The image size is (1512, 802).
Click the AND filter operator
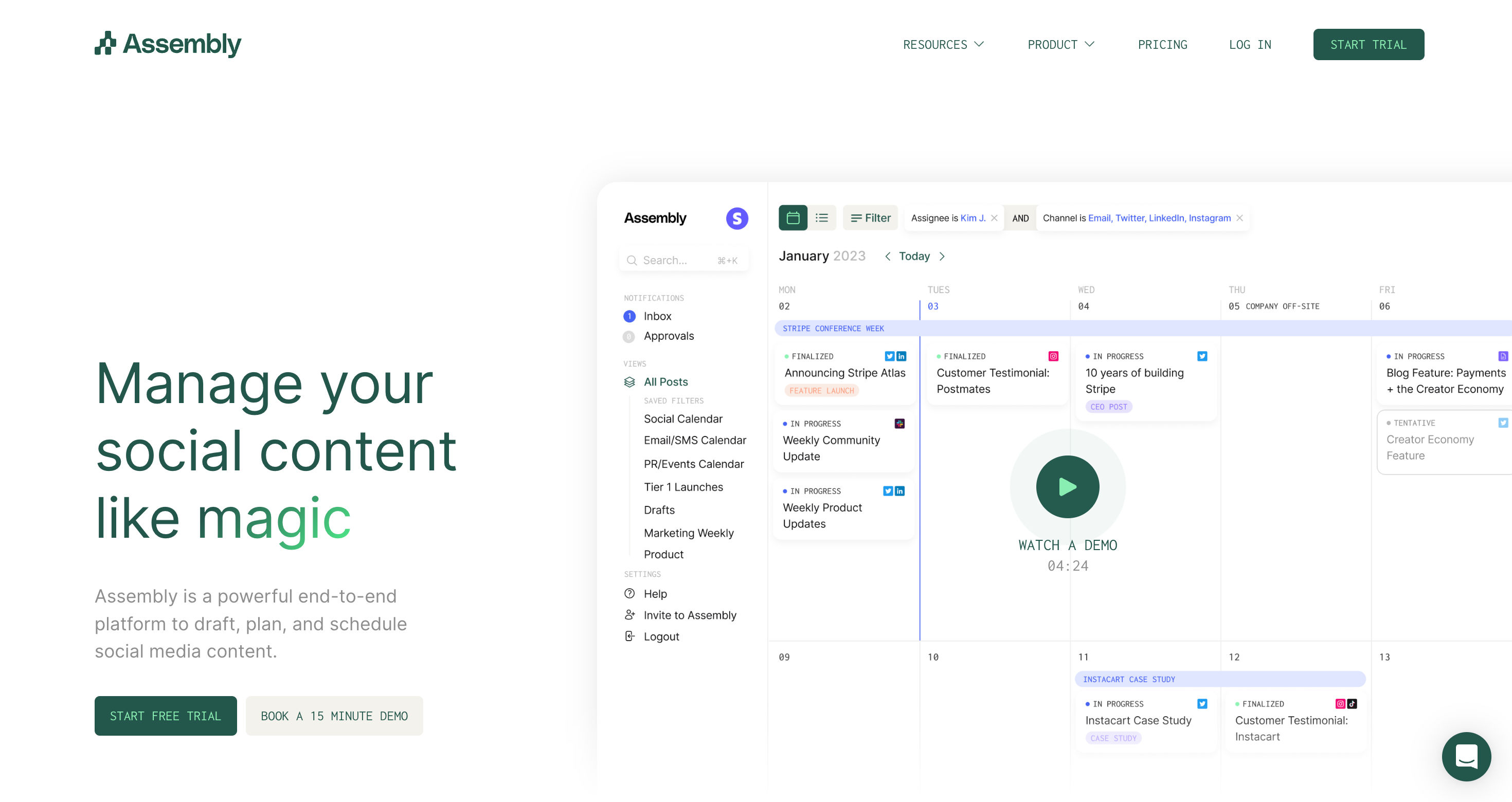click(x=1020, y=218)
